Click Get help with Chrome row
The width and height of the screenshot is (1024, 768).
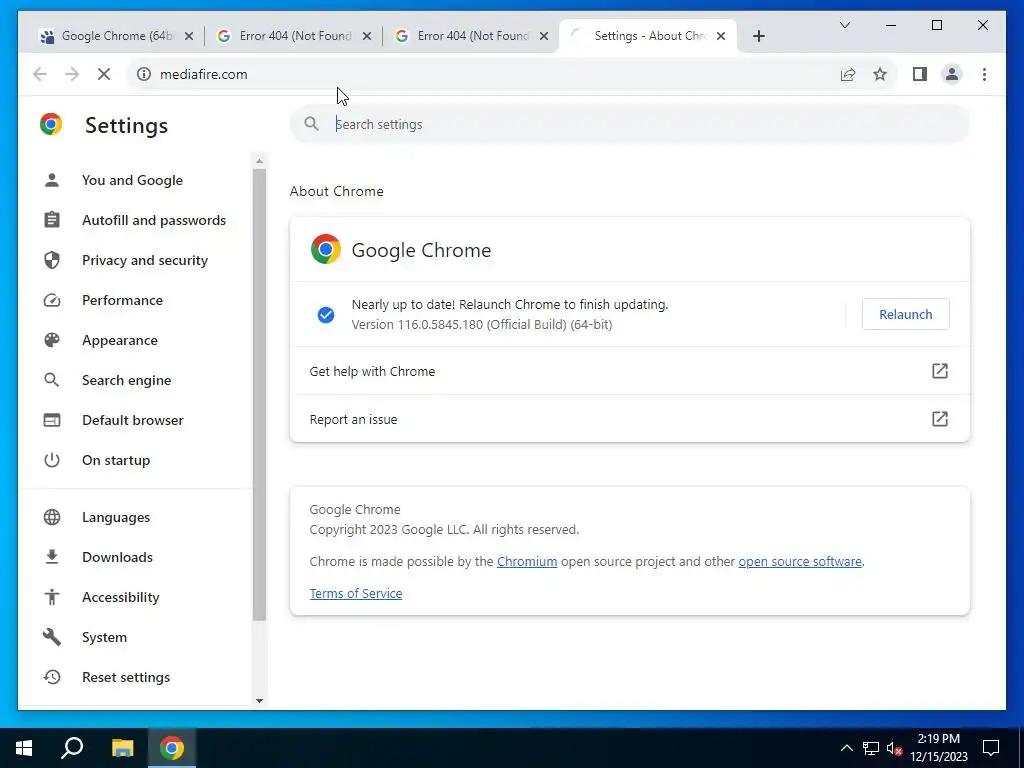click(630, 371)
